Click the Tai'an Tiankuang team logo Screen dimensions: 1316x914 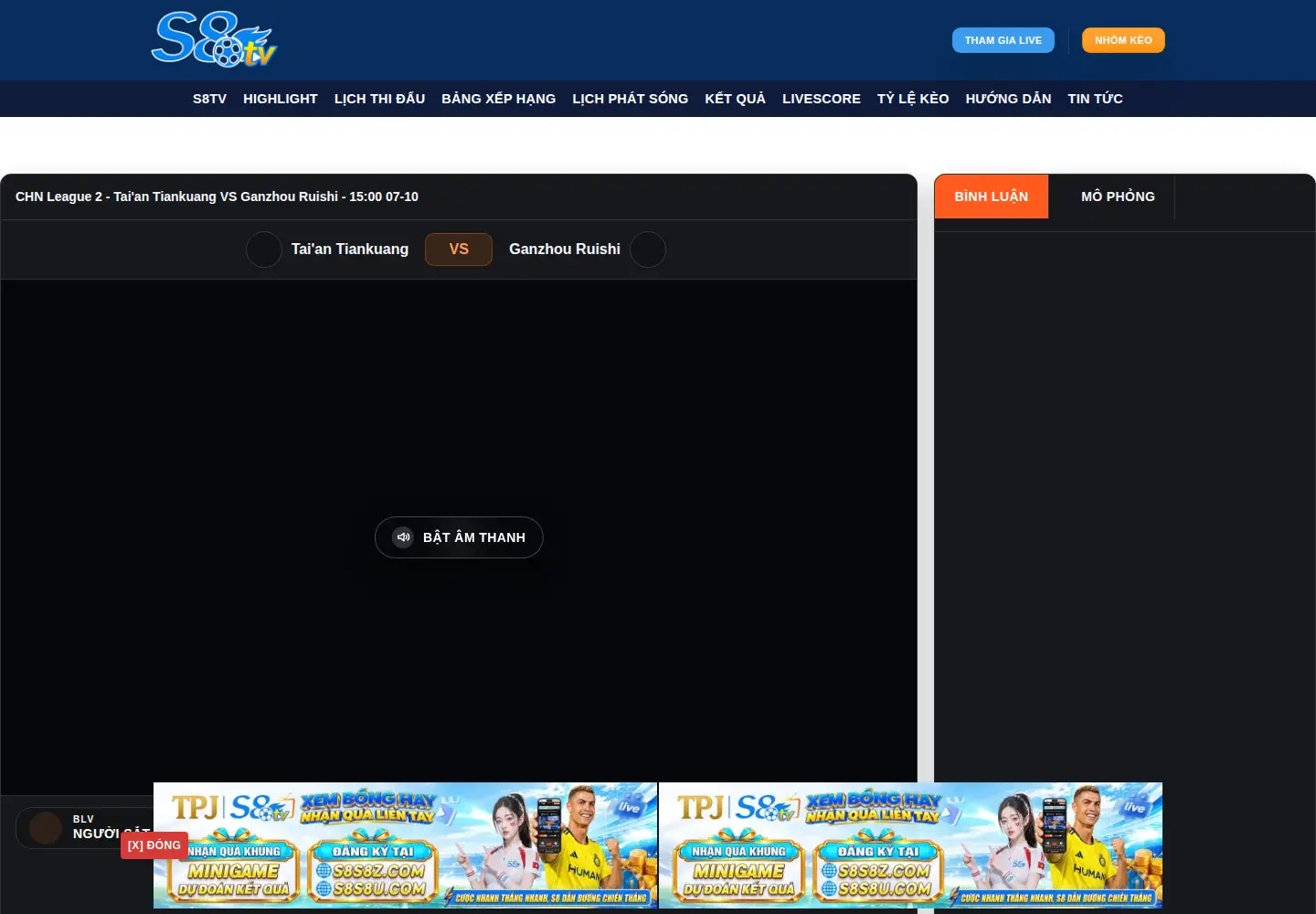coord(264,250)
